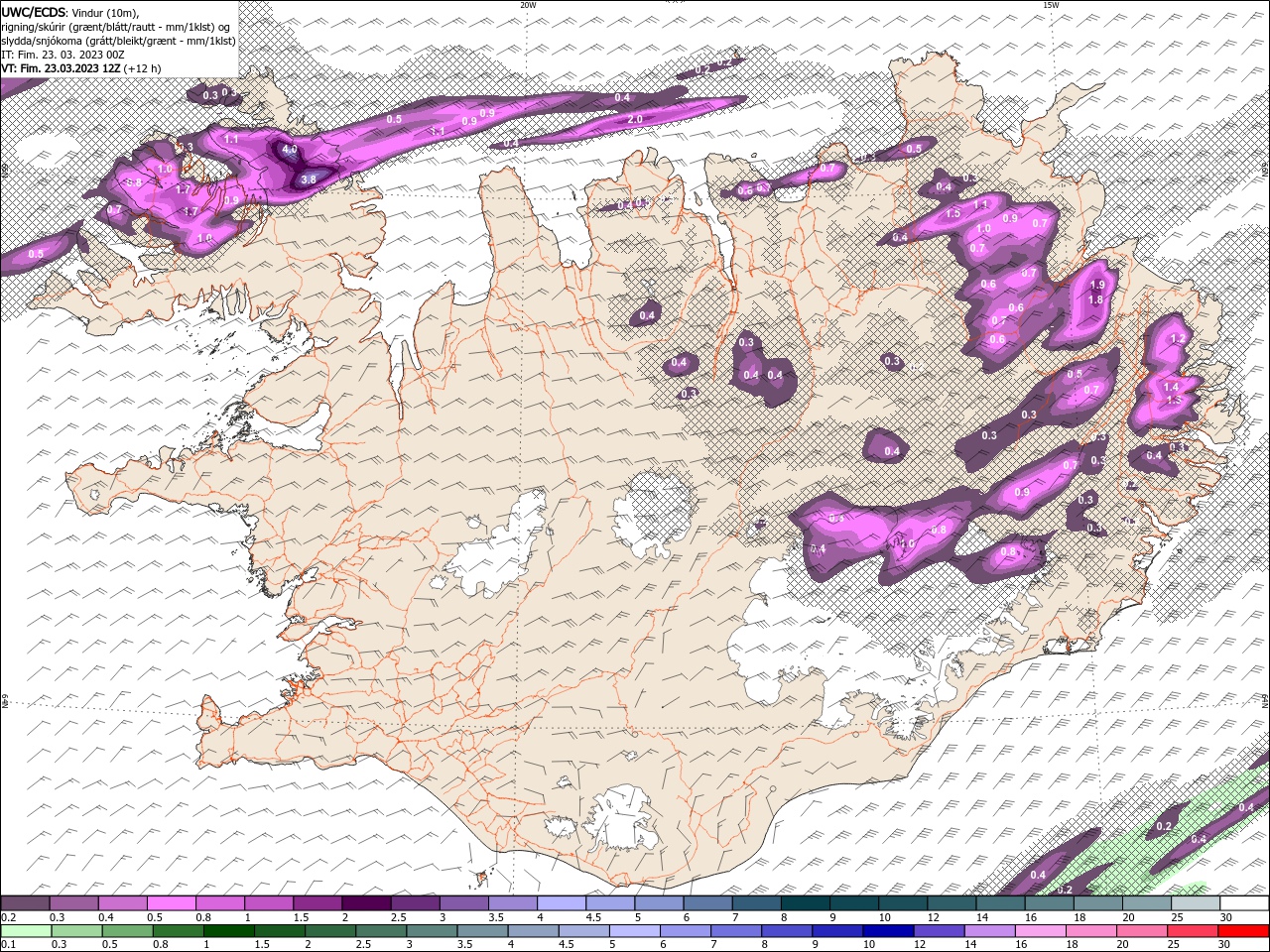Select the red legend swatch after 30

tap(1244, 930)
